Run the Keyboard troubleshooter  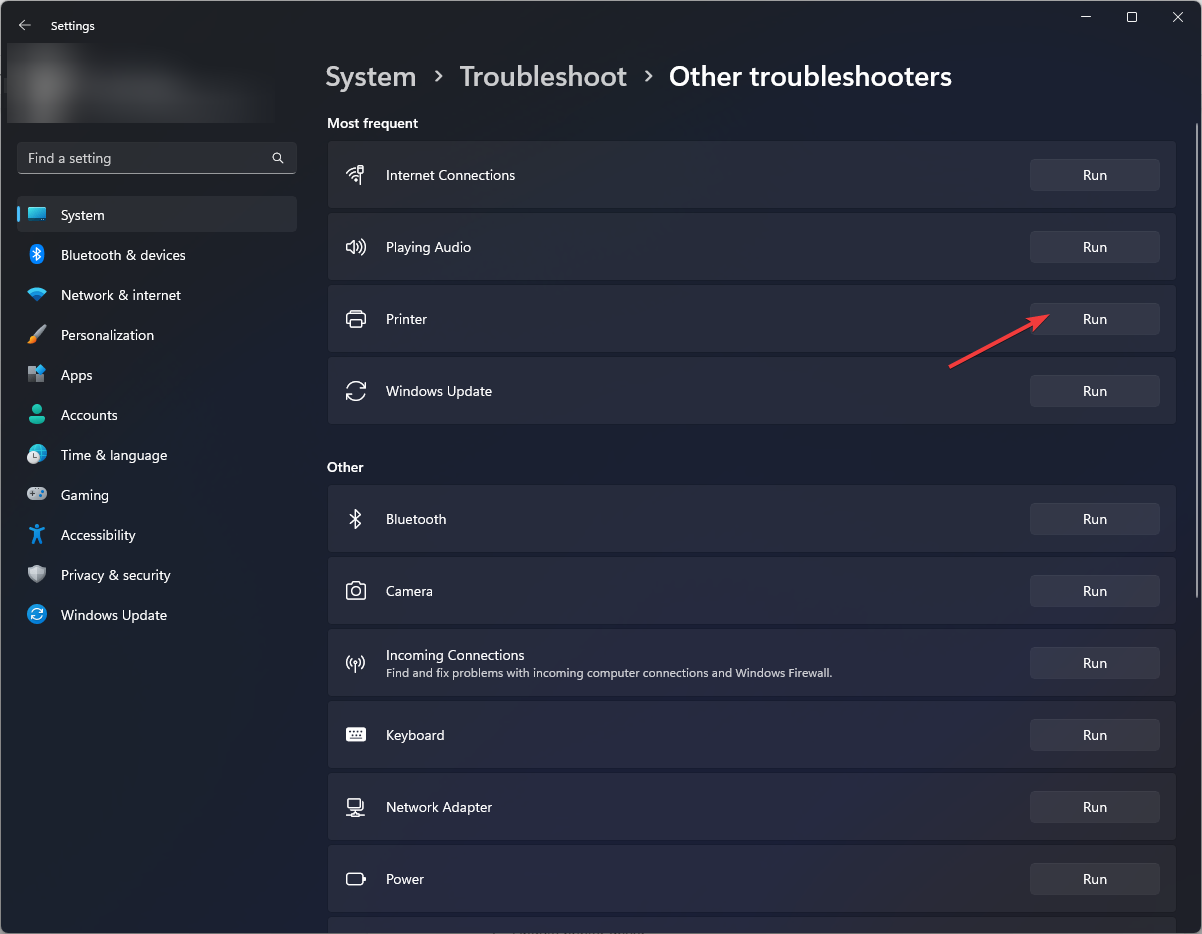[1095, 735]
